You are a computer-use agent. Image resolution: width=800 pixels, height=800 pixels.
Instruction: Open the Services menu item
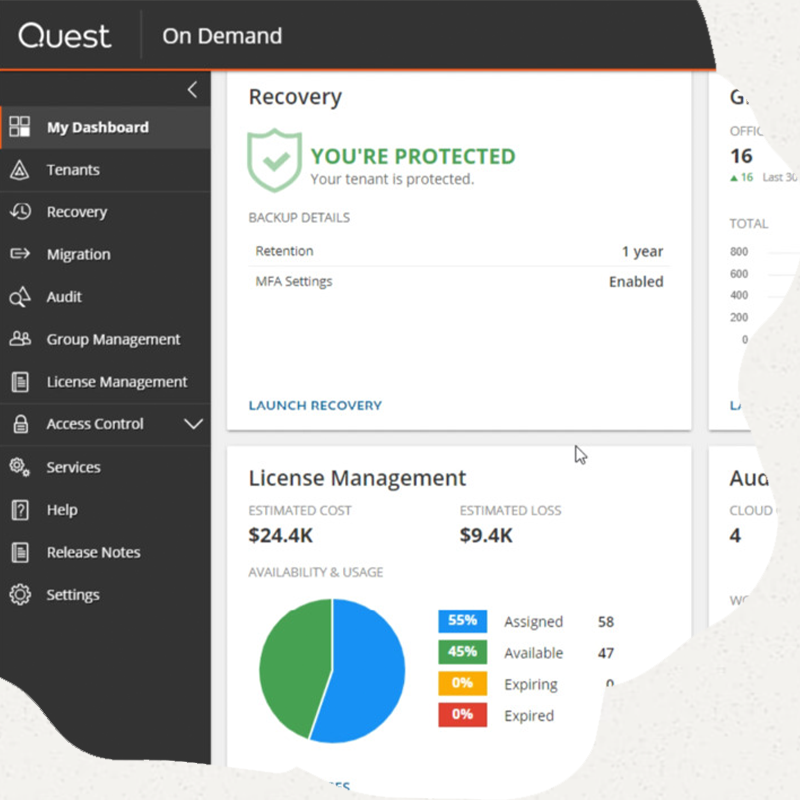pos(105,467)
